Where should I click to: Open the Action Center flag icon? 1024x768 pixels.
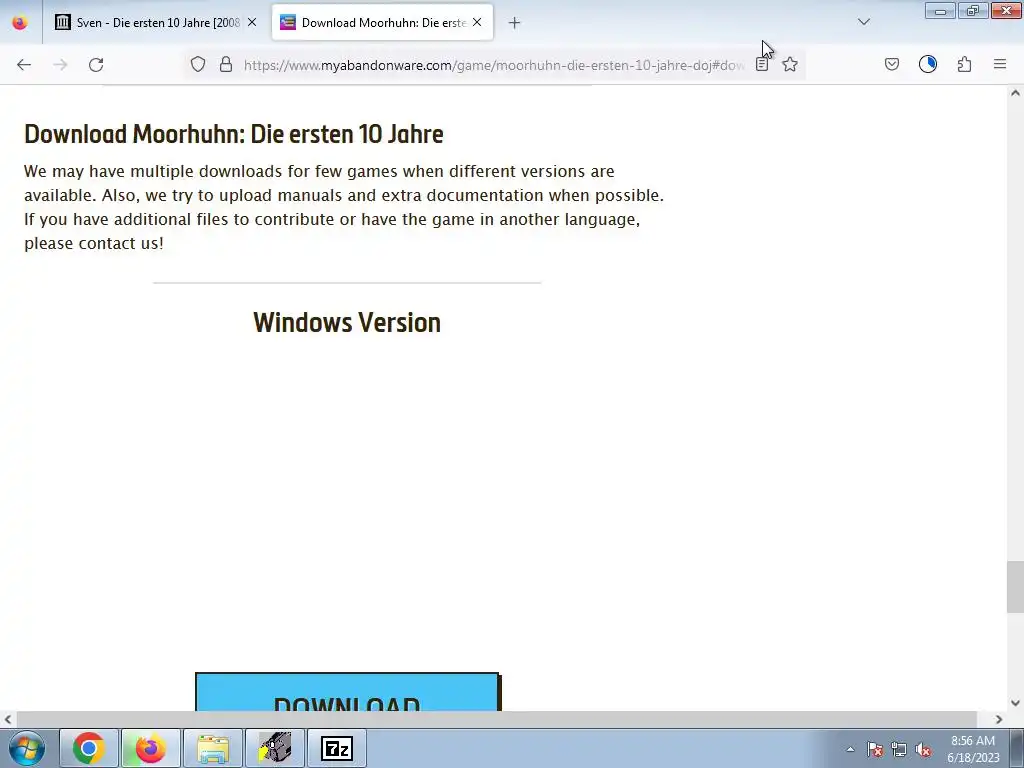(x=875, y=749)
